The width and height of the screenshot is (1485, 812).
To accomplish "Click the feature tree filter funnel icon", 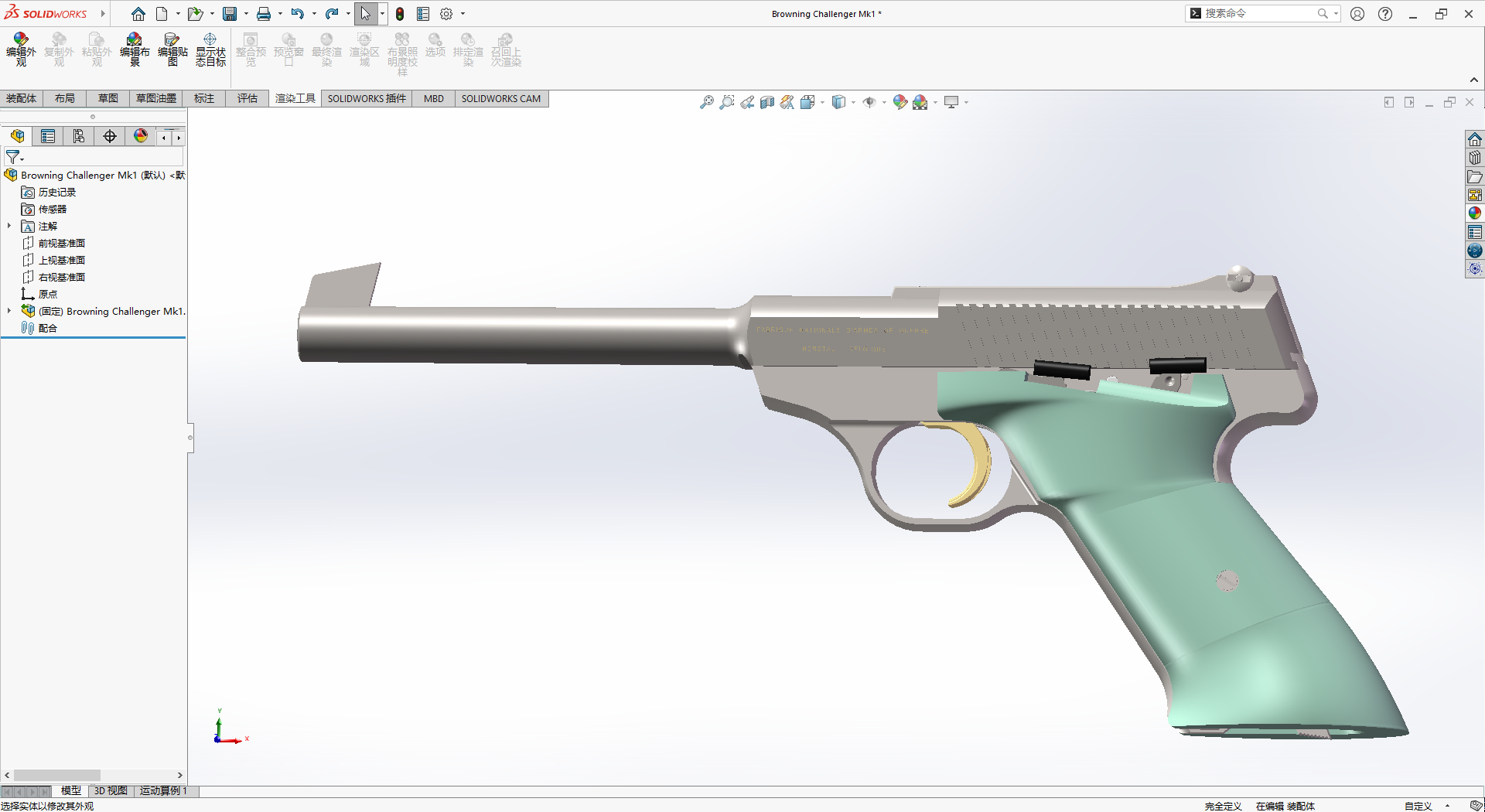I will 12,157.
